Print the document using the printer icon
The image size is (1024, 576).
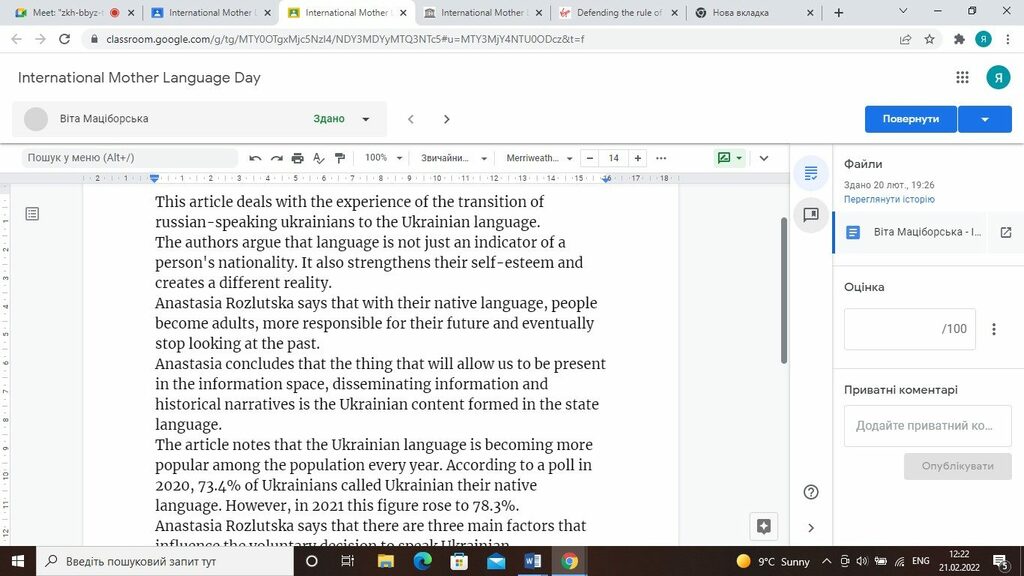[297, 158]
